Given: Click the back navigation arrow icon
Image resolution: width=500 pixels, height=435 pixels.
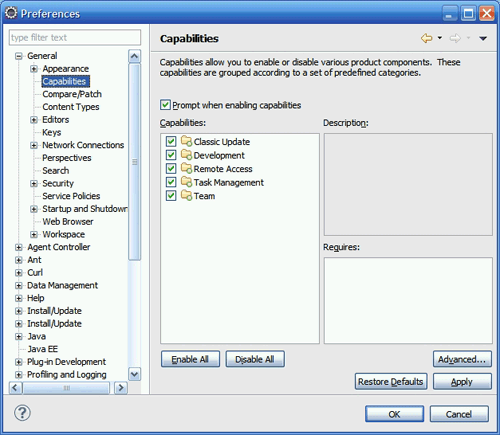Looking at the screenshot, I should 426,38.
